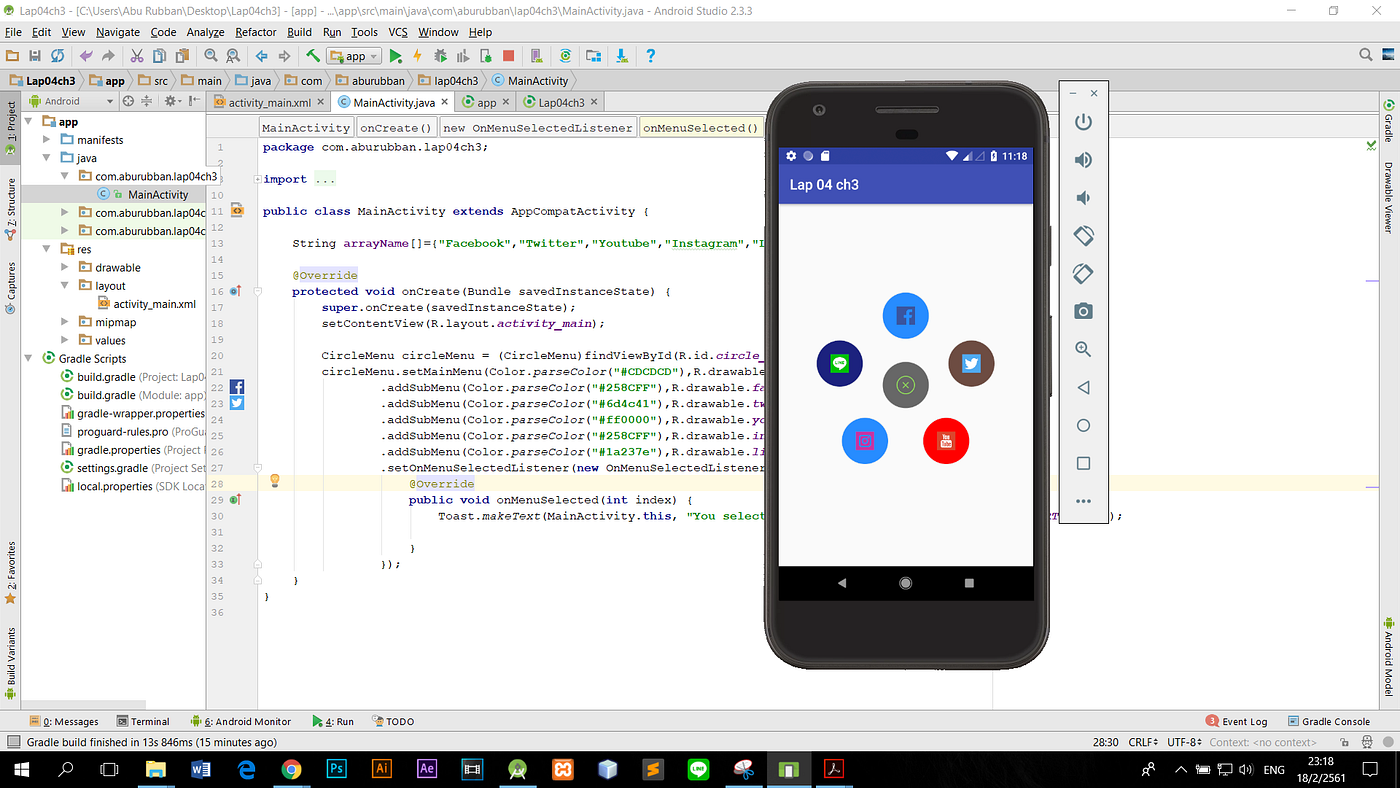
Task: Open the SDK Manager icon in the toolbar
Action: (x=593, y=56)
